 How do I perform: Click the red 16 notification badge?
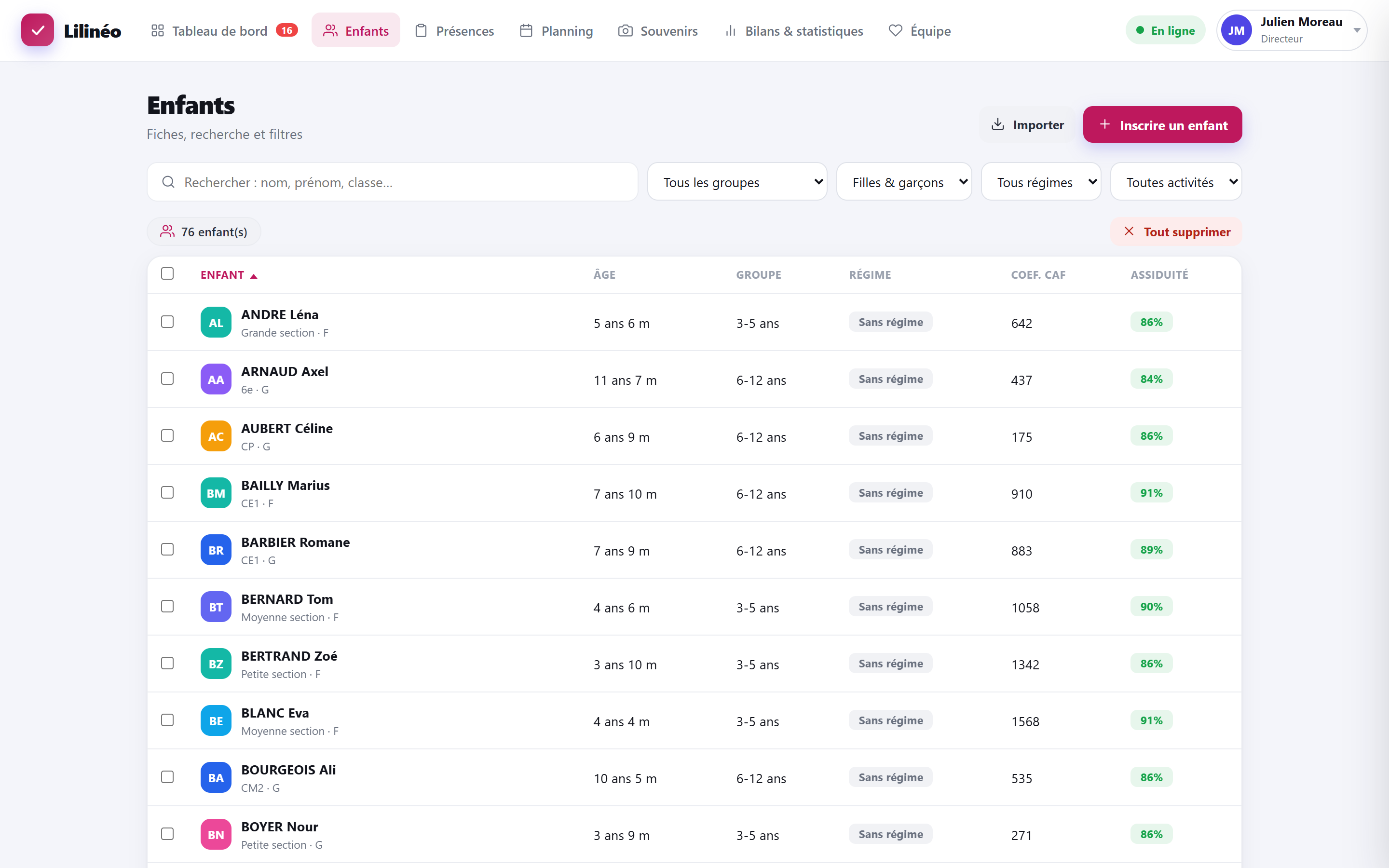click(286, 30)
